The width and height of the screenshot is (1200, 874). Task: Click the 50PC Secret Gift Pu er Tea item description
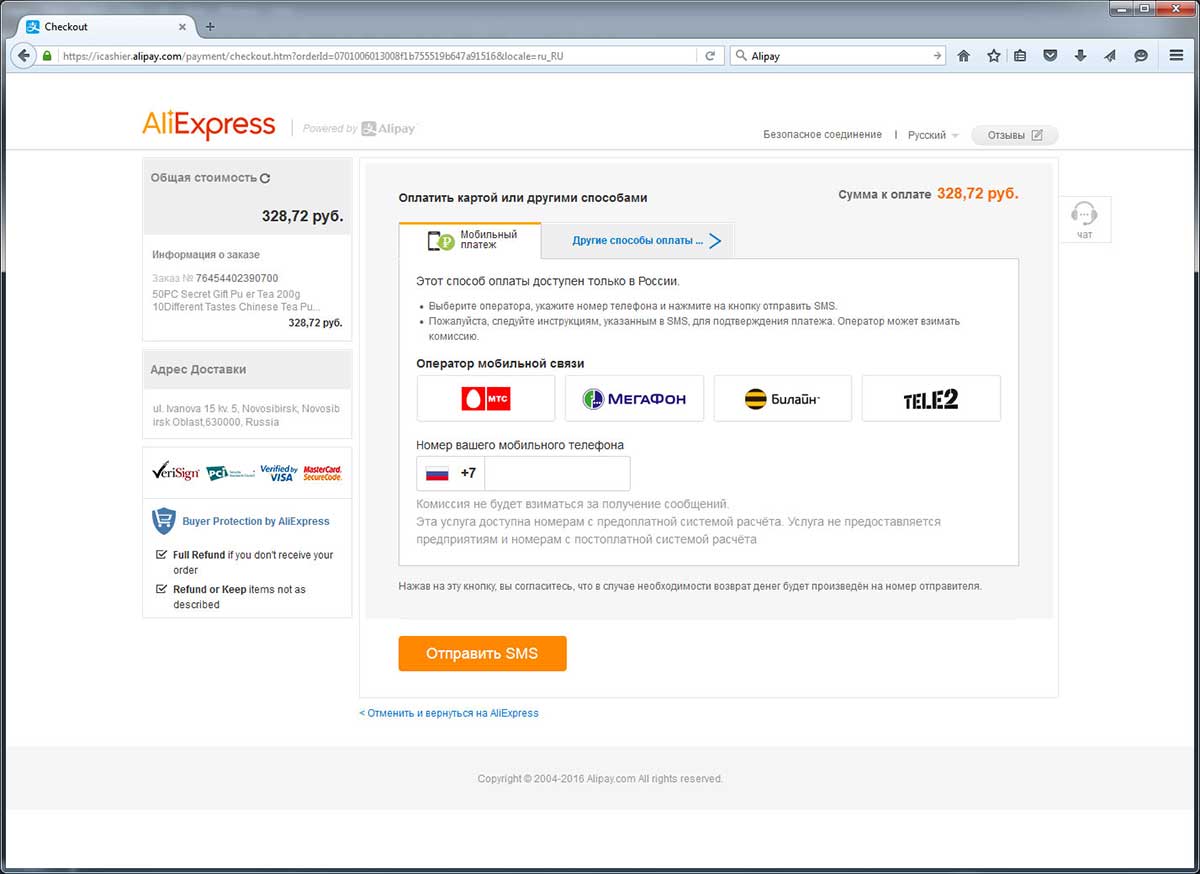click(x=235, y=300)
